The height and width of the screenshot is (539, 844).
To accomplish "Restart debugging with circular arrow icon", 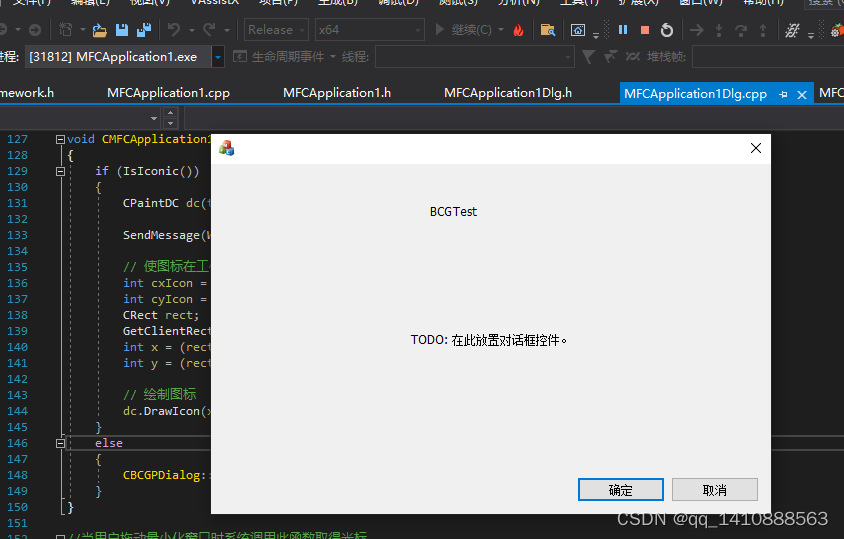I will (666, 30).
